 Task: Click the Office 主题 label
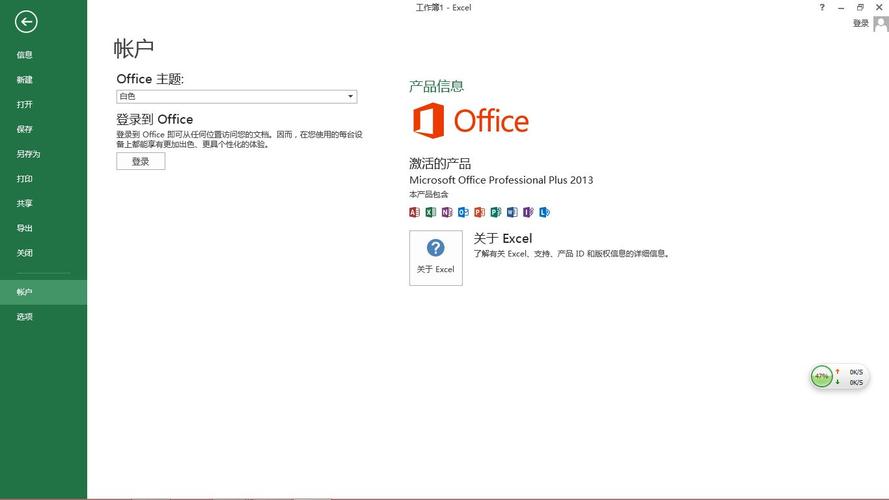[x=150, y=79]
